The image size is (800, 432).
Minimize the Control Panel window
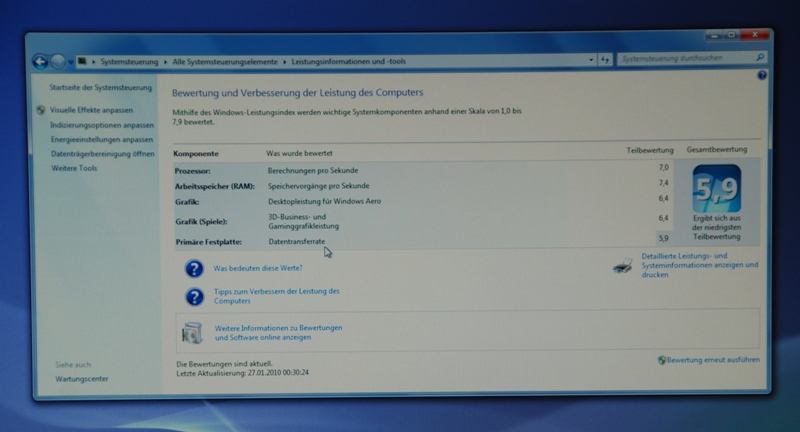[x=714, y=36]
